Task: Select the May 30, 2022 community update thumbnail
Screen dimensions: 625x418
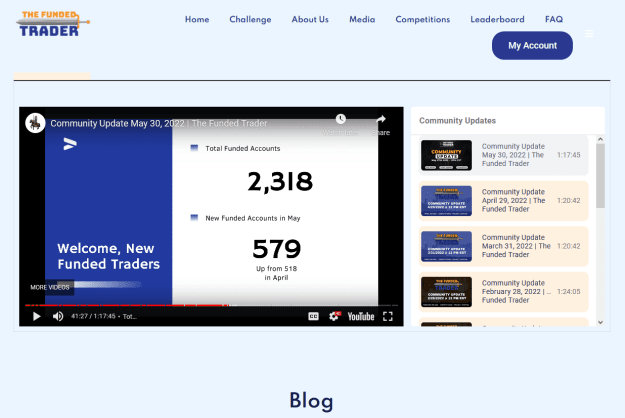Action: tap(446, 155)
